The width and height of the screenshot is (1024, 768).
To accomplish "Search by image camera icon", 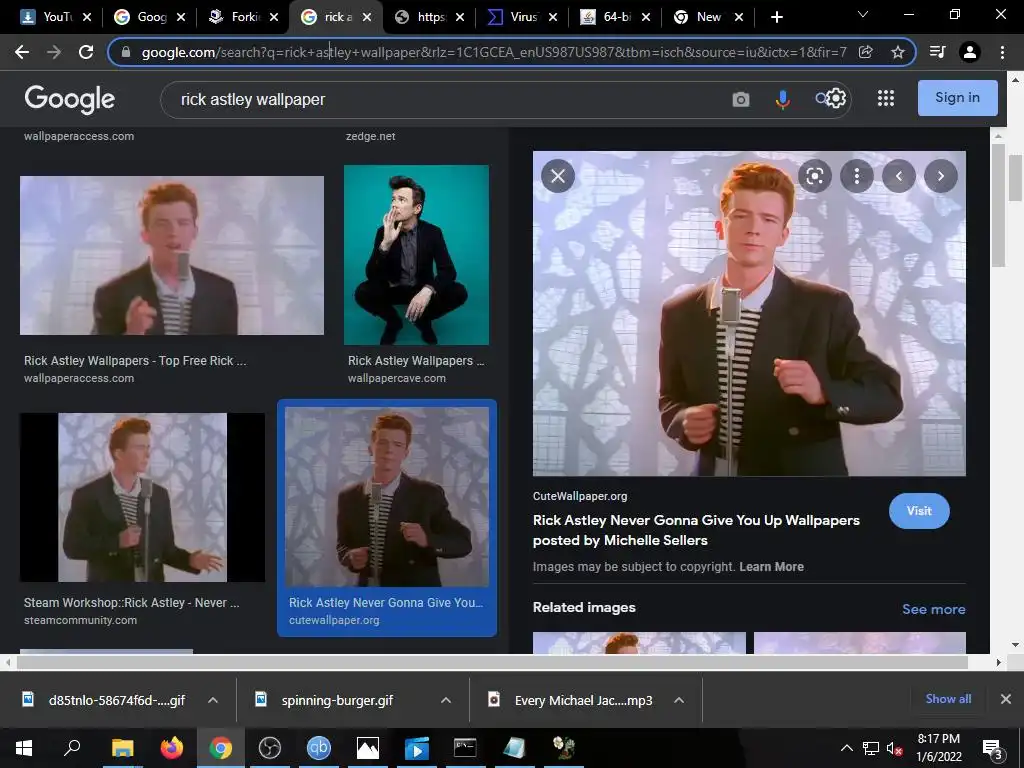I will coord(741,99).
